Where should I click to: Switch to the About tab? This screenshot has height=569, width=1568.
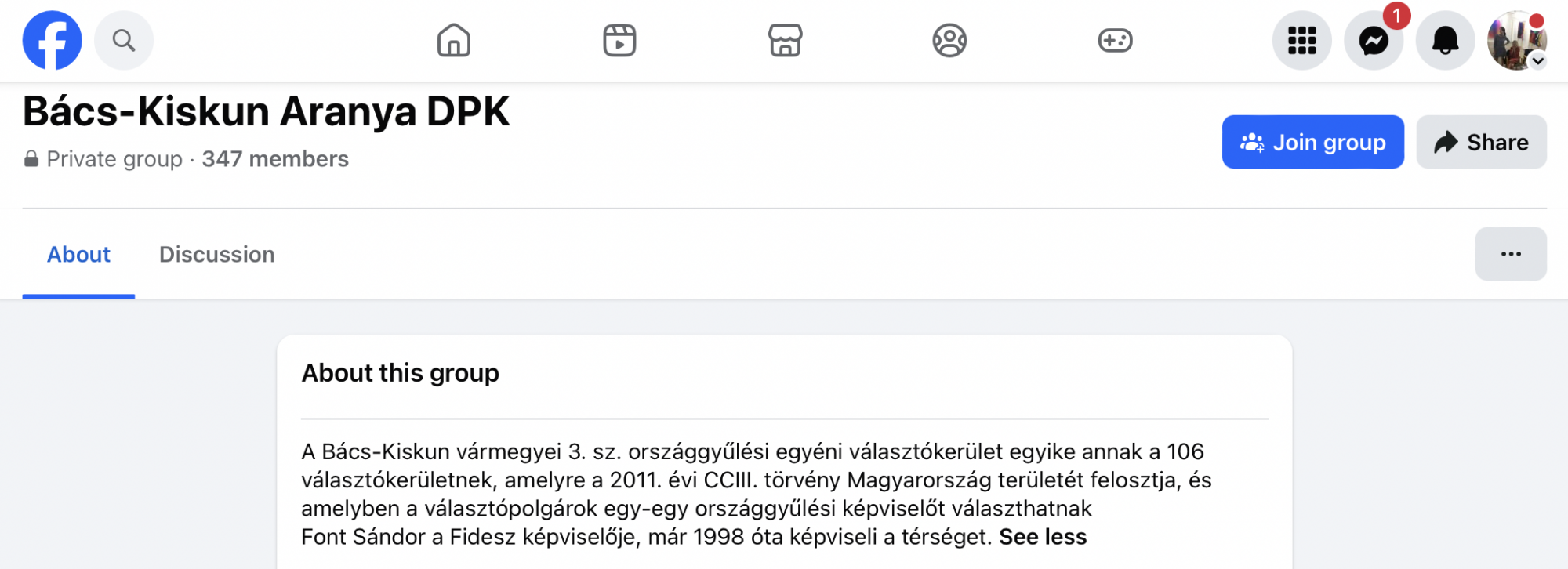78,255
